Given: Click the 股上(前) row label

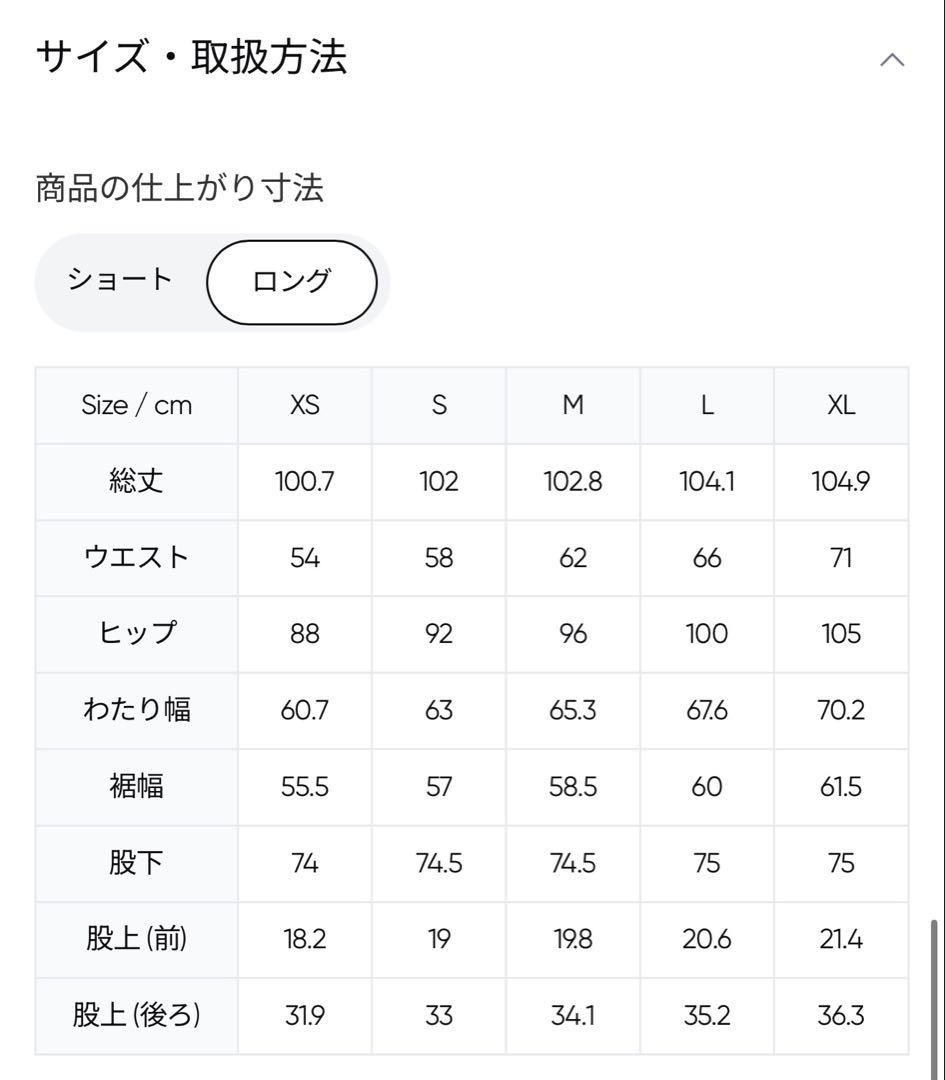Looking at the screenshot, I should tap(136, 939).
